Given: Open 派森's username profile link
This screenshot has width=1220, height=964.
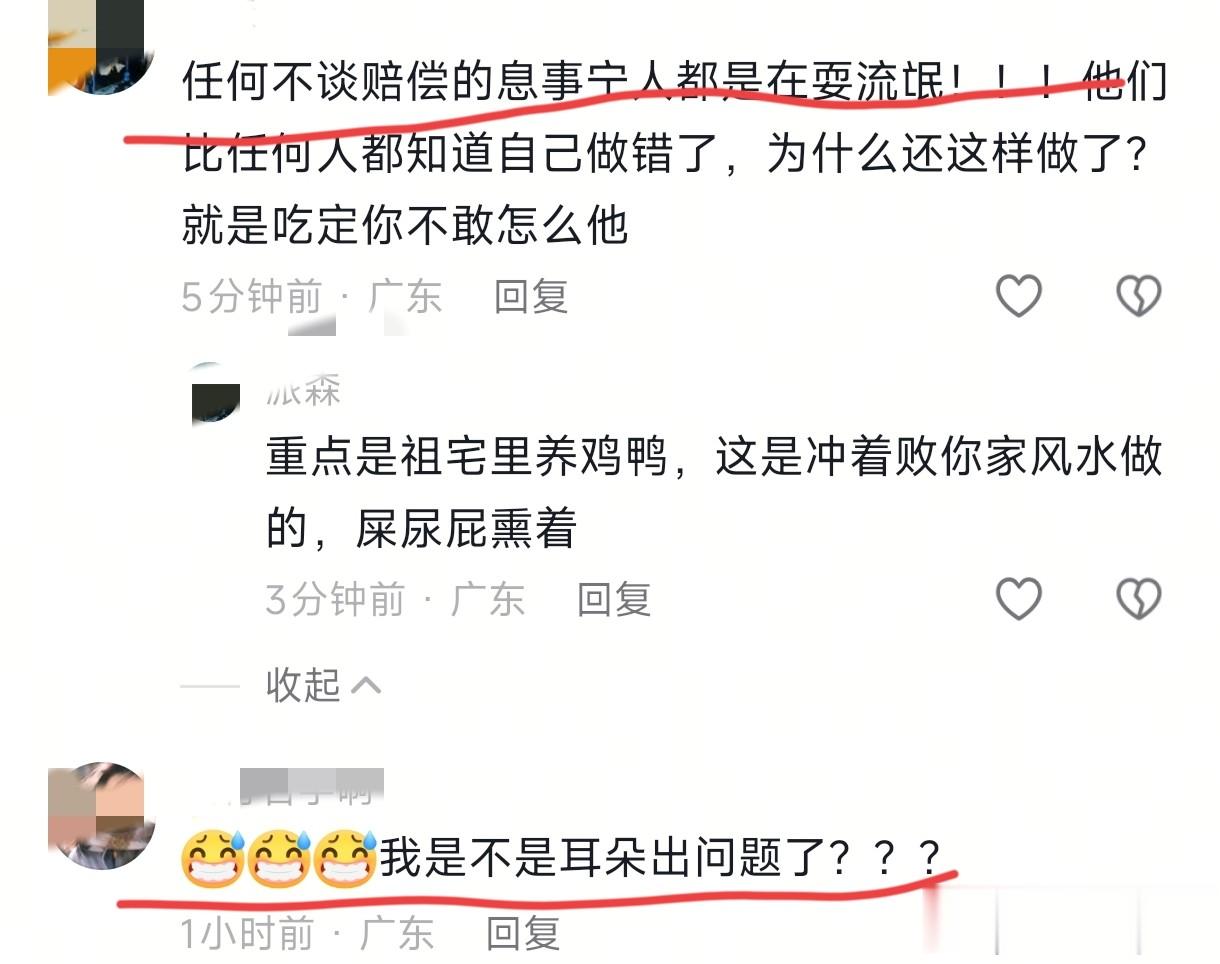Looking at the screenshot, I should tap(304, 391).
